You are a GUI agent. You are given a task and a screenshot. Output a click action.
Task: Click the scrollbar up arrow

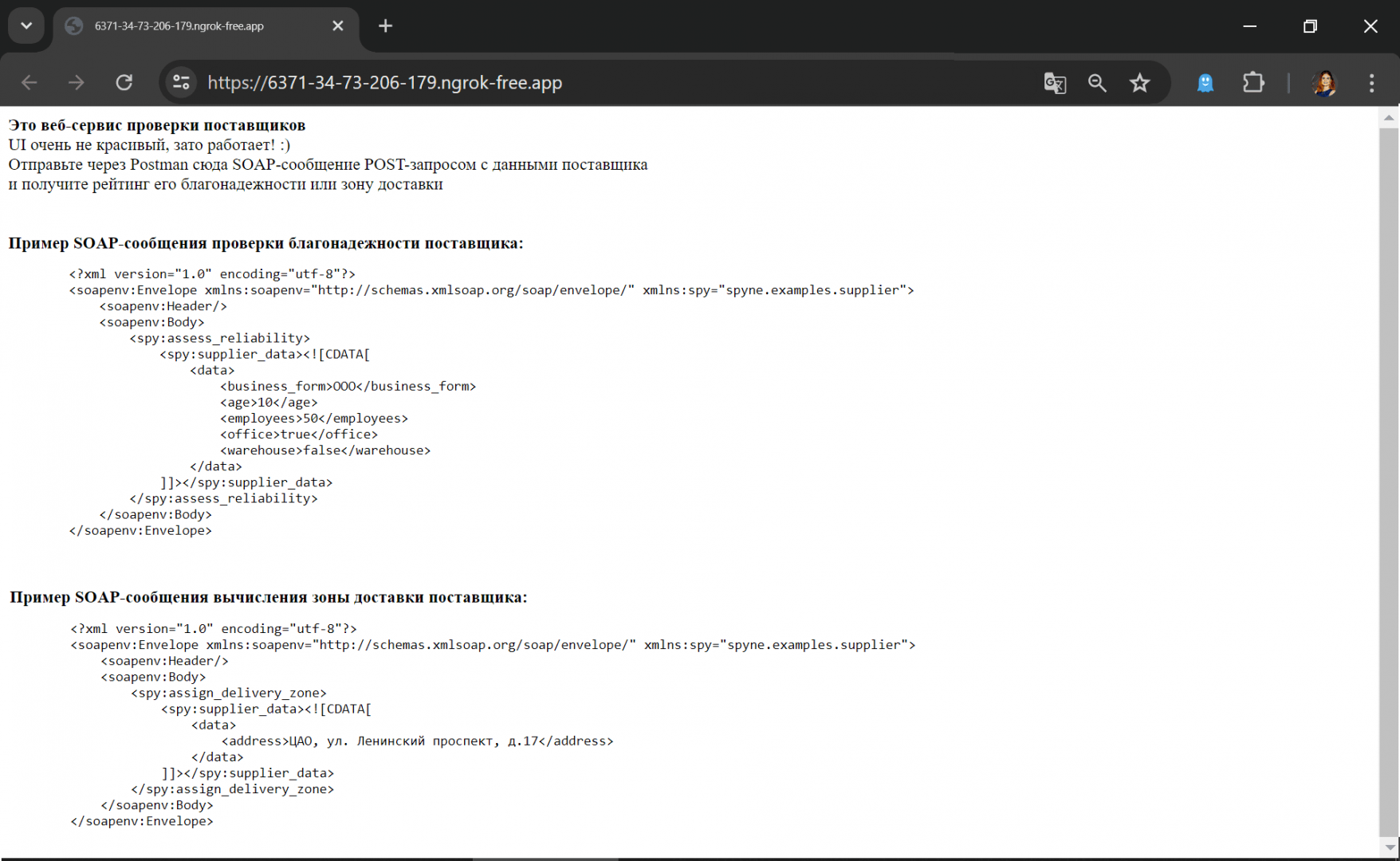[x=1389, y=118]
